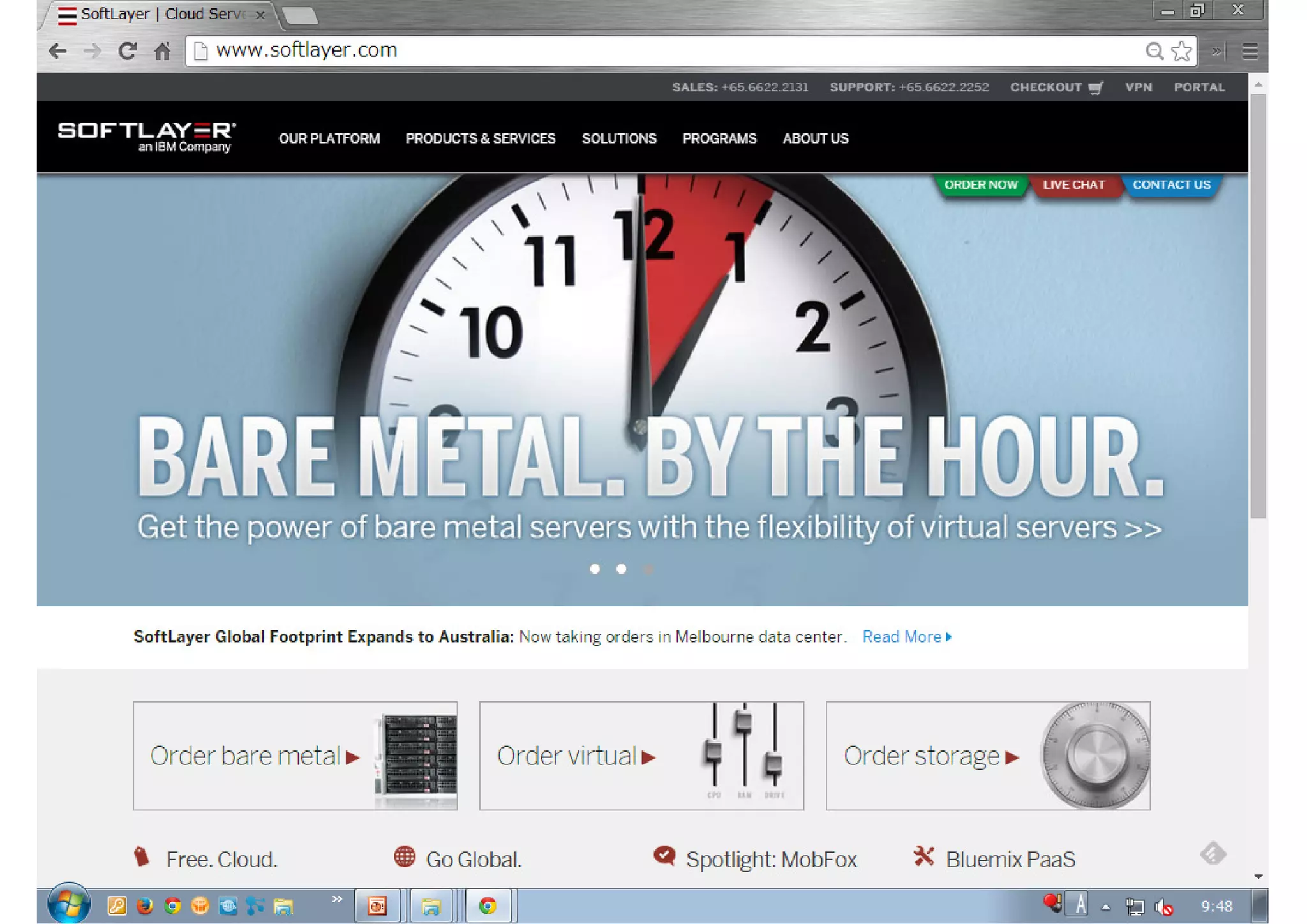1307x924 pixels.
Task: Open Chrome hamburger menu icon
Action: tap(1250, 51)
